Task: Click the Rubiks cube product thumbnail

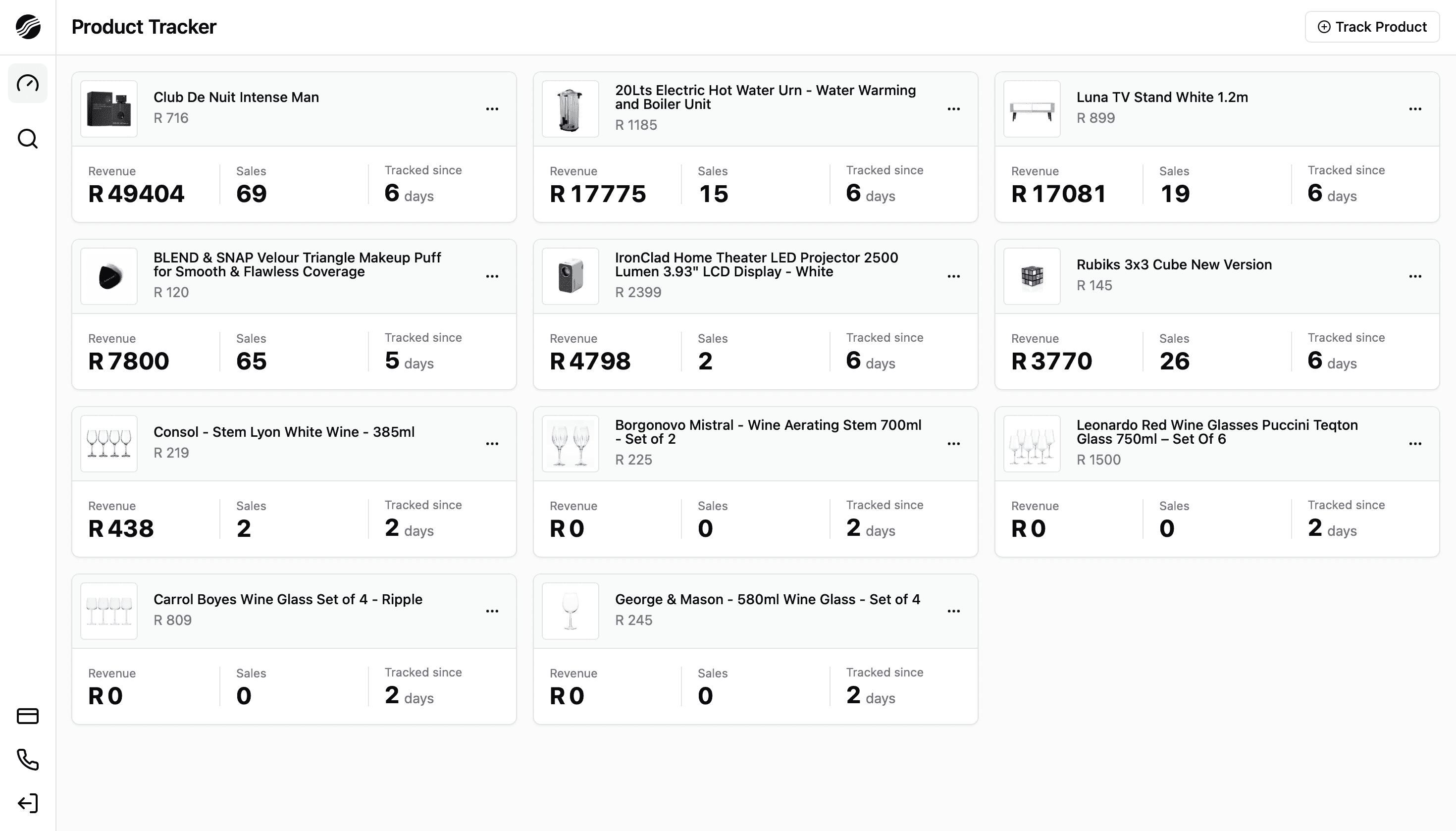Action: click(1032, 276)
